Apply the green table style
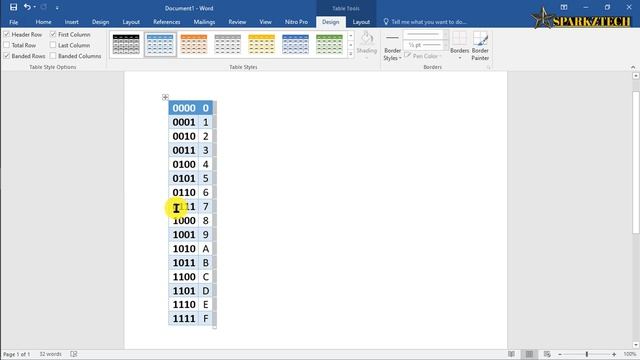Screen dimensions: 640x360 click(329, 44)
